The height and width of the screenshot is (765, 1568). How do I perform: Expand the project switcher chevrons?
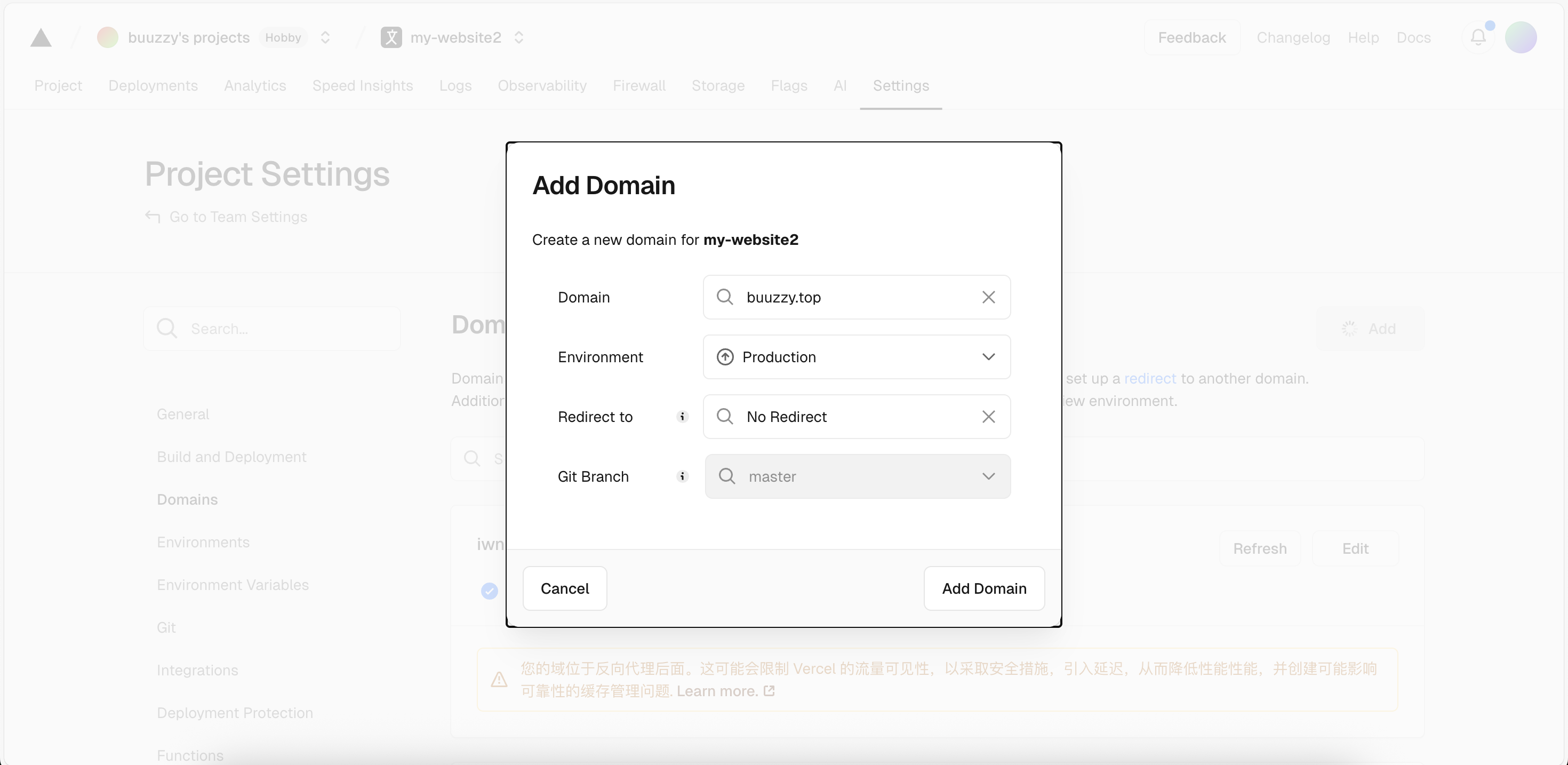tap(519, 38)
